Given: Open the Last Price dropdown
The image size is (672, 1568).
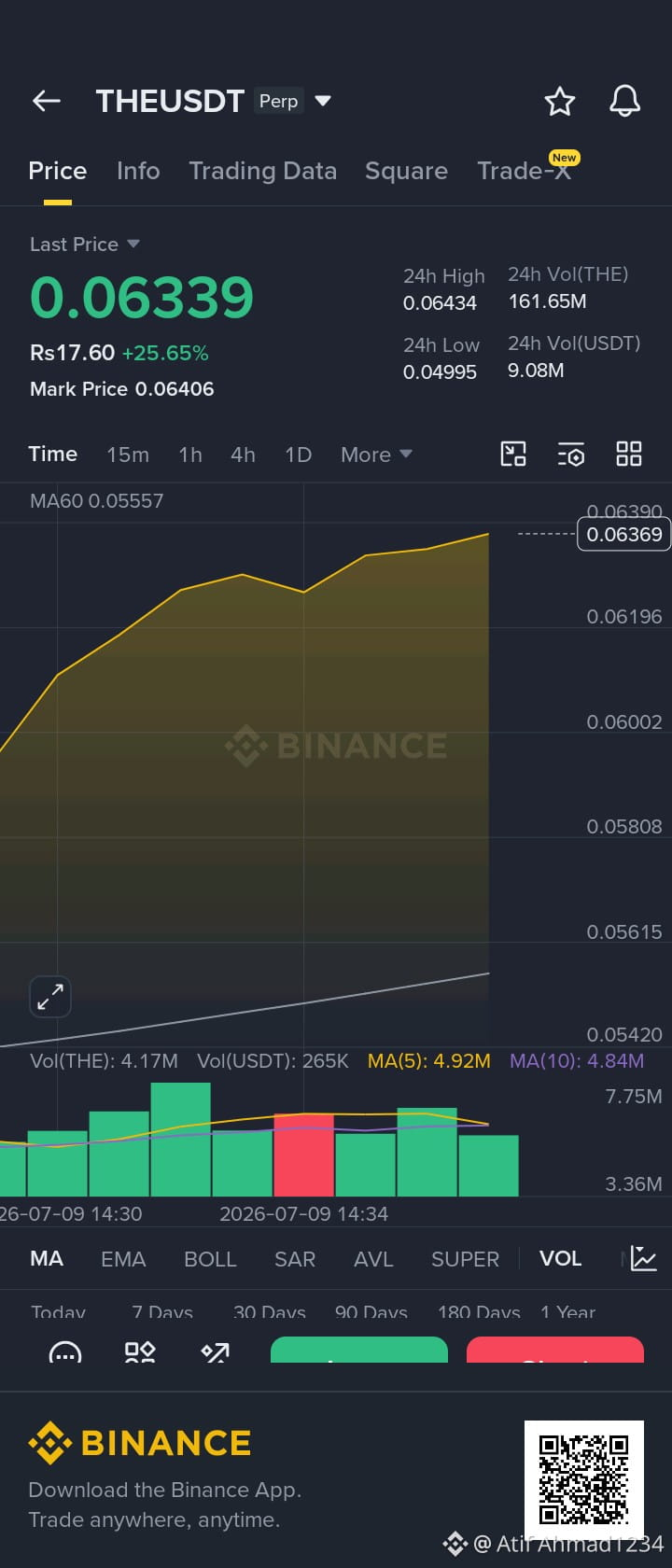Looking at the screenshot, I should click(85, 245).
